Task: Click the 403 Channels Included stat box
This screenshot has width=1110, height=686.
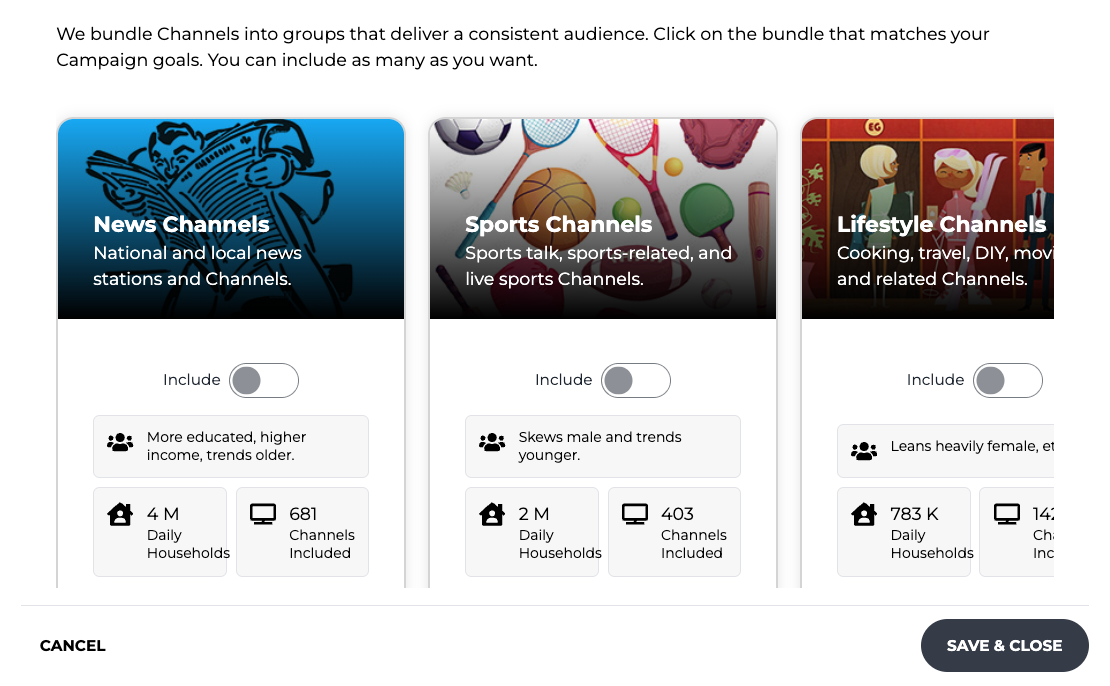Action: 674,532
